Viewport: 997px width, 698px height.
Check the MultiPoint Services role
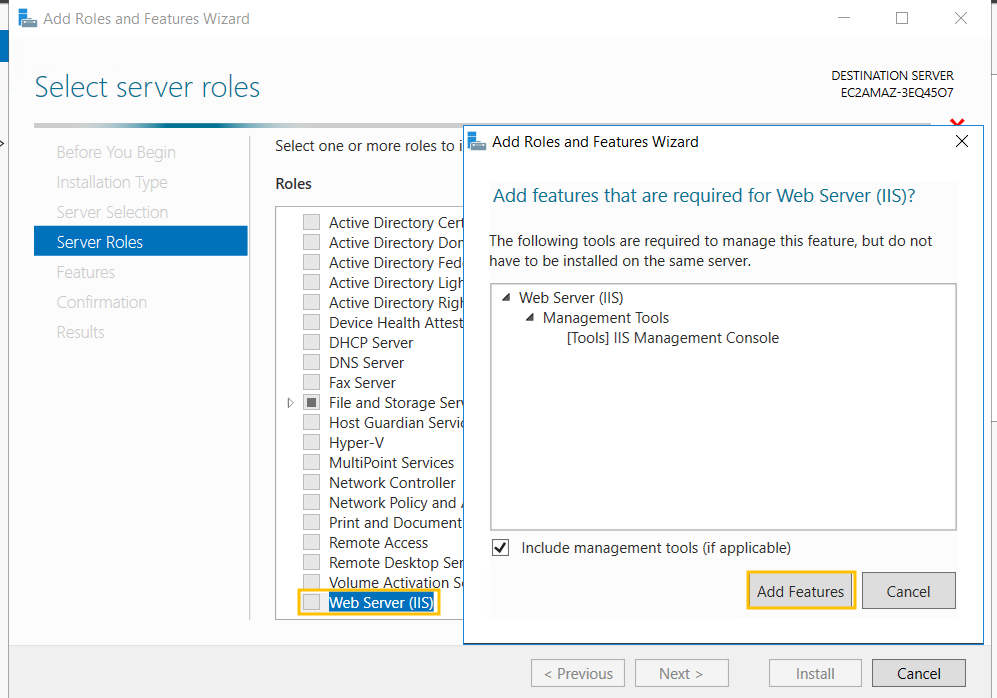[x=312, y=462]
